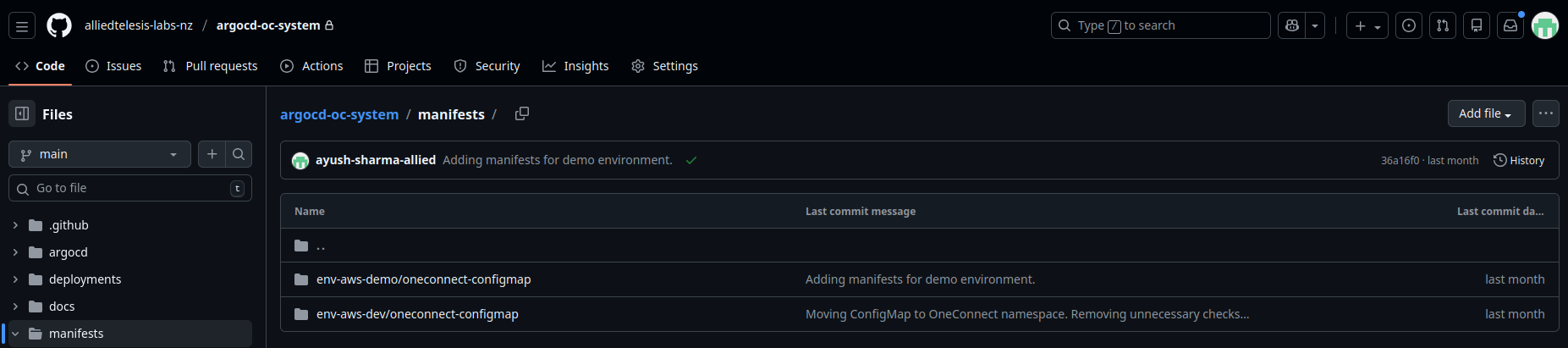Open the notifications inbox icon

tap(1510, 25)
